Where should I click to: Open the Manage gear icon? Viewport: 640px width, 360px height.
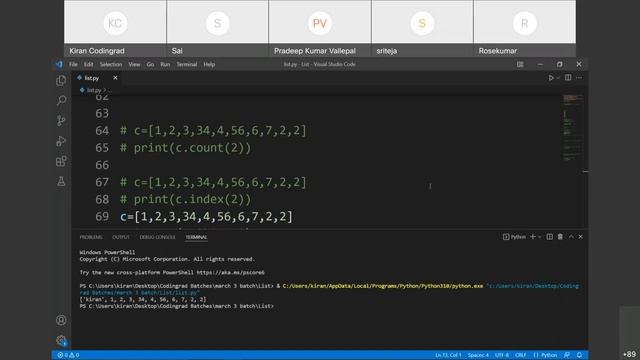[x=61, y=340]
